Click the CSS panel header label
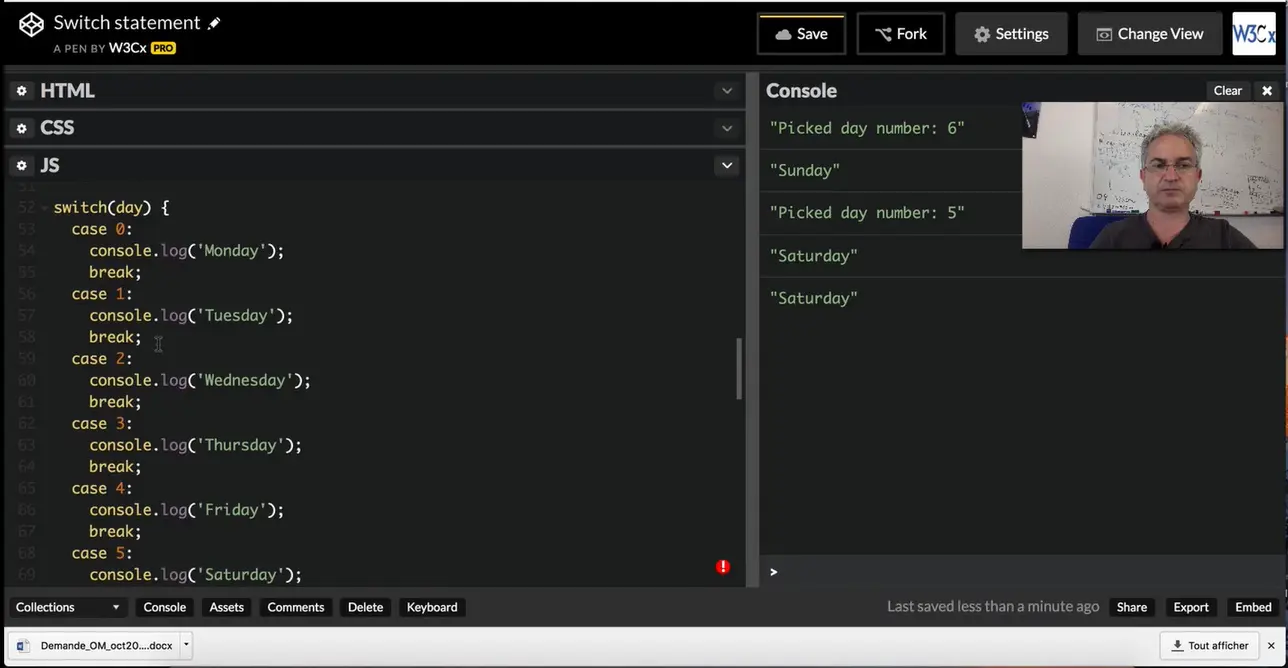This screenshot has height=668, width=1288. pyautogui.click(x=57, y=128)
